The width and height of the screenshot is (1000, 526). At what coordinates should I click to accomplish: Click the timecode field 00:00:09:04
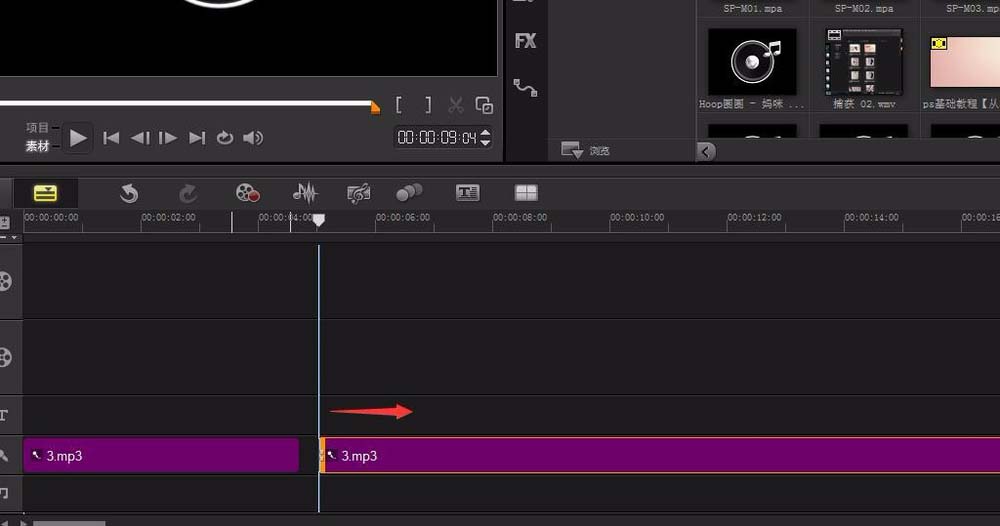[437, 138]
